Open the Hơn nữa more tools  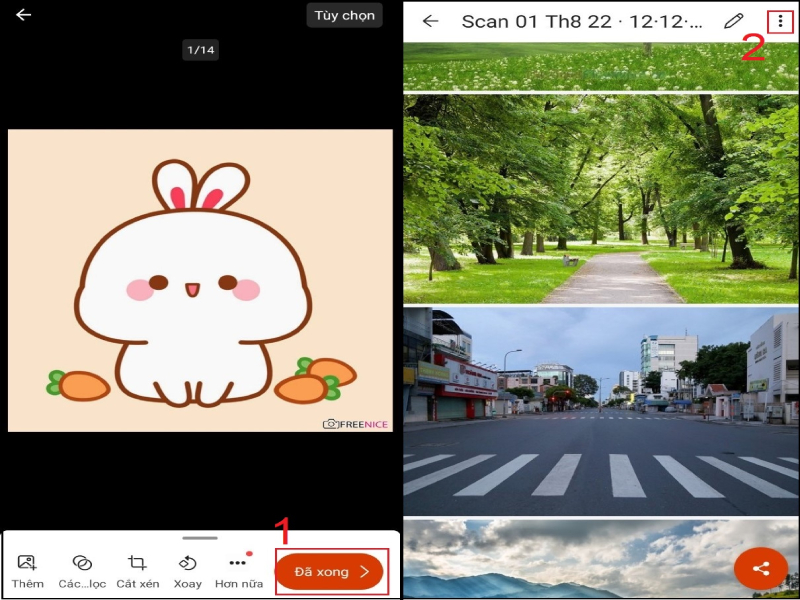(239, 571)
